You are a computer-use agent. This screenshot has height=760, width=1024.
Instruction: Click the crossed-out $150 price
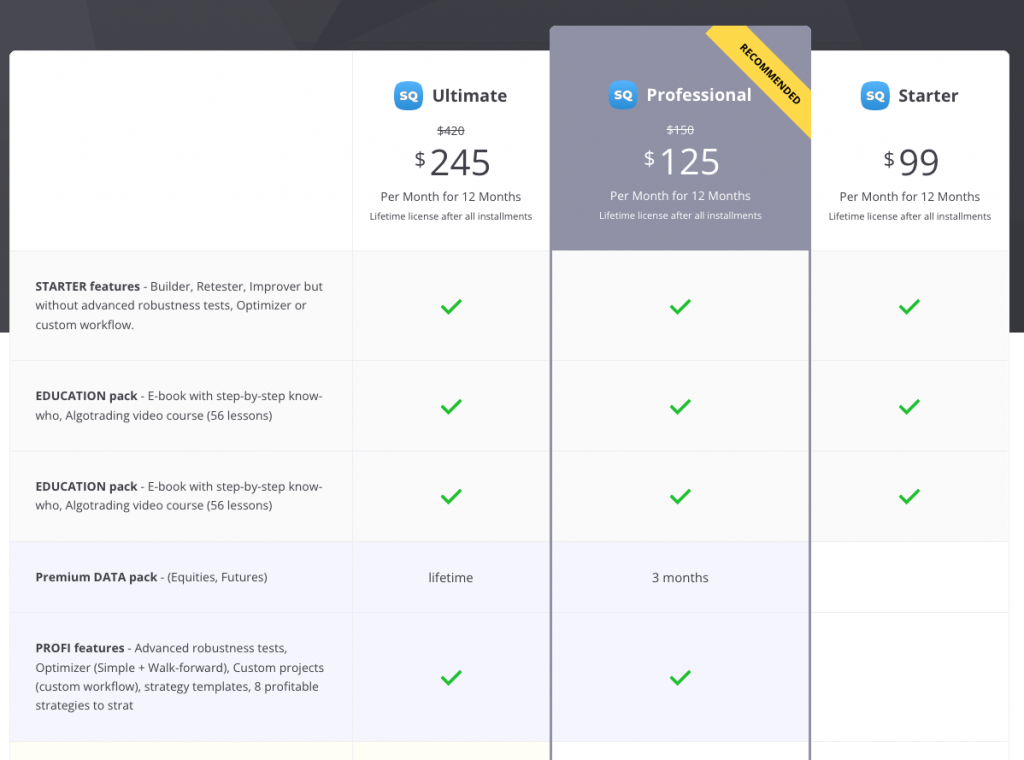pyautogui.click(x=680, y=130)
